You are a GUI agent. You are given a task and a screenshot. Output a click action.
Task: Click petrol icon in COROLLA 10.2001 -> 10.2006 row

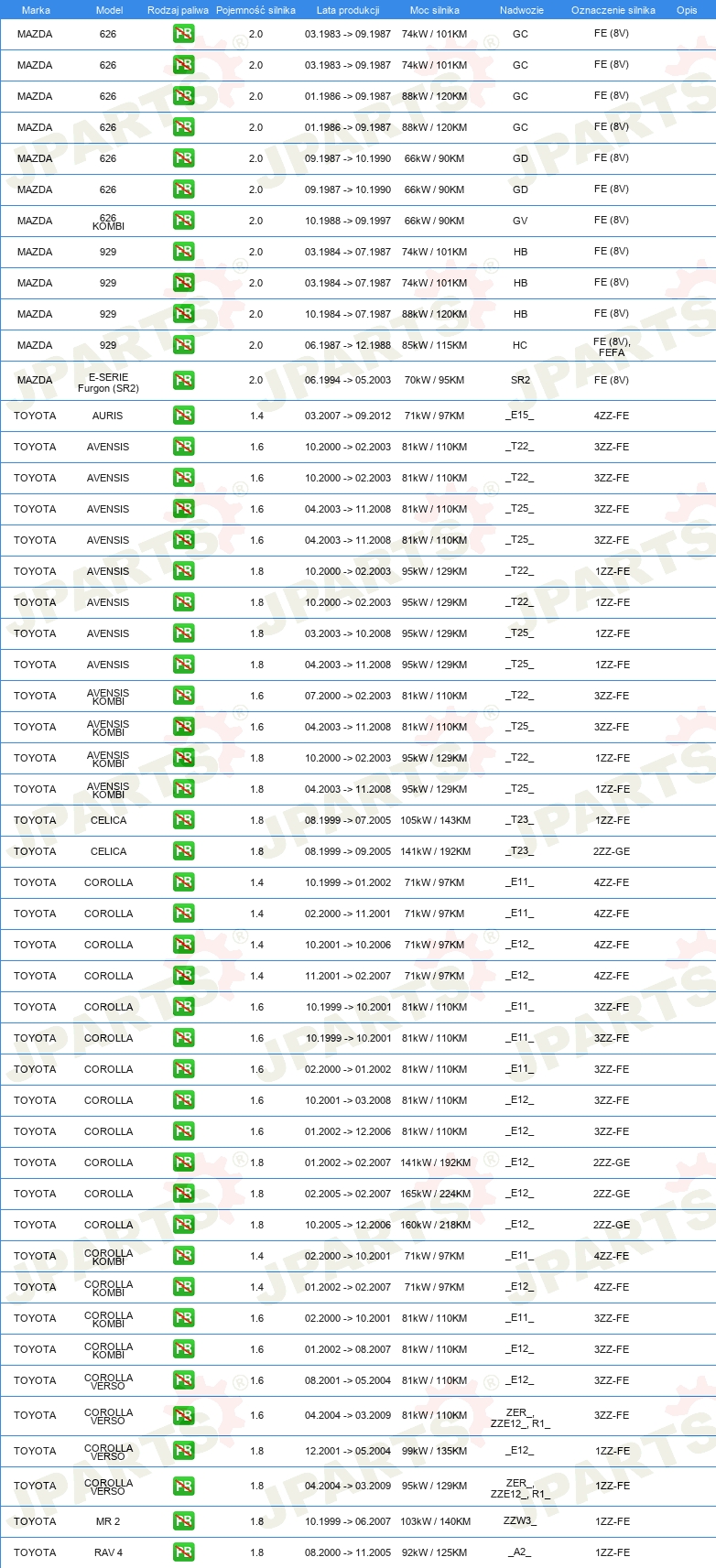coord(184,945)
